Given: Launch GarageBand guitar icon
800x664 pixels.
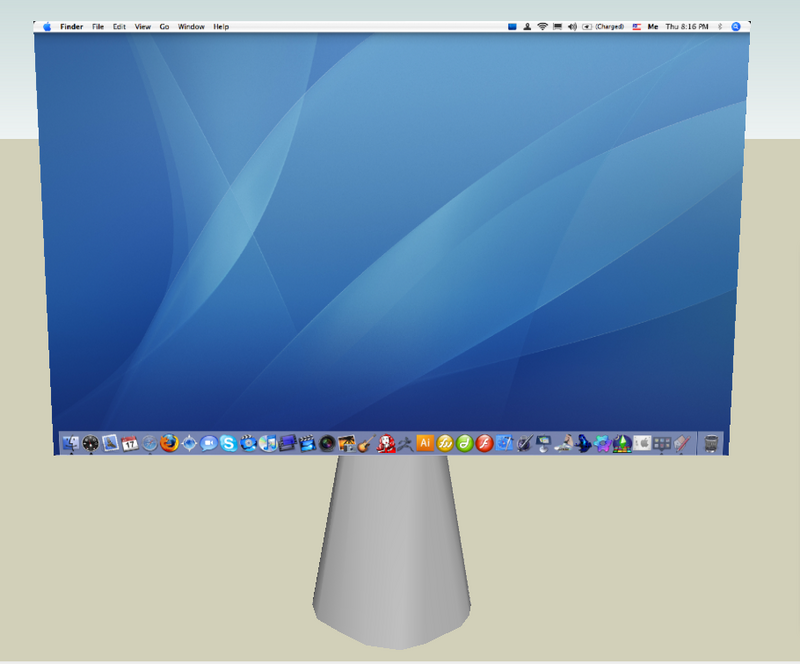Looking at the screenshot, I should click(366, 443).
